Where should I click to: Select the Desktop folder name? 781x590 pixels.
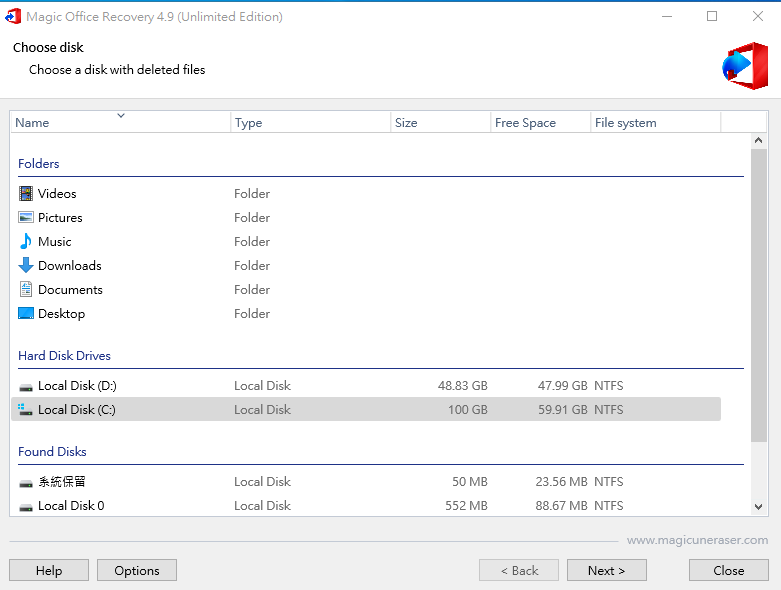point(62,314)
